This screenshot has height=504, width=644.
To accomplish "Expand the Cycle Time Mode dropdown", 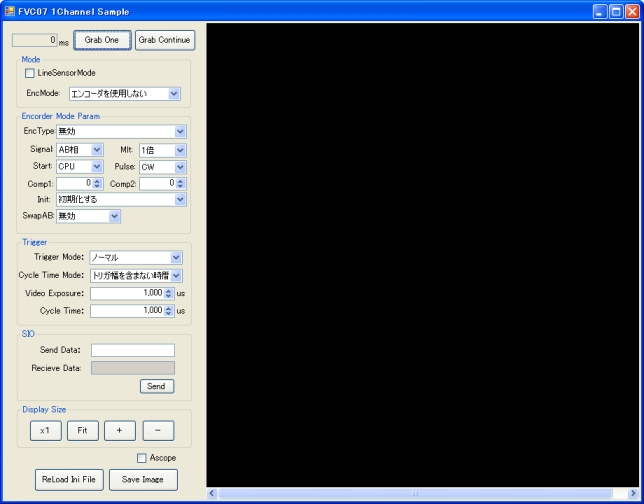I will [x=176, y=276].
